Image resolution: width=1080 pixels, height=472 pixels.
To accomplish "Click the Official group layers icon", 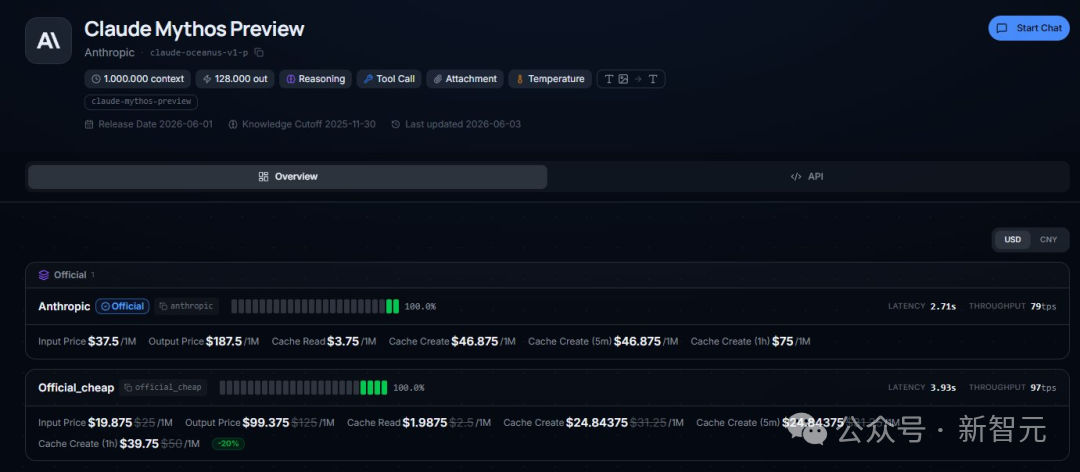I will pos(43,275).
